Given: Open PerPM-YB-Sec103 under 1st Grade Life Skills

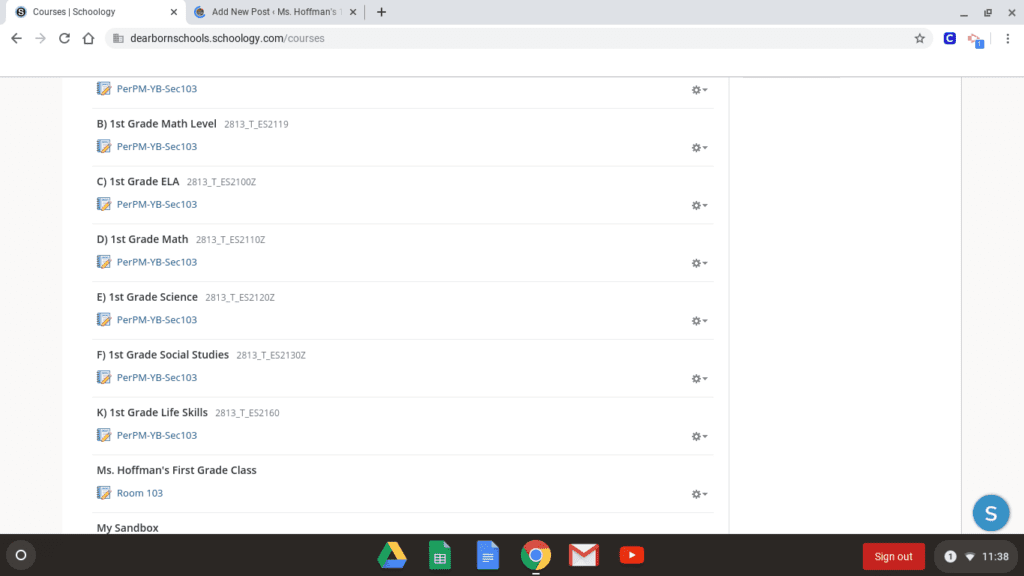Looking at the screenshot, I should coord(157,435).
